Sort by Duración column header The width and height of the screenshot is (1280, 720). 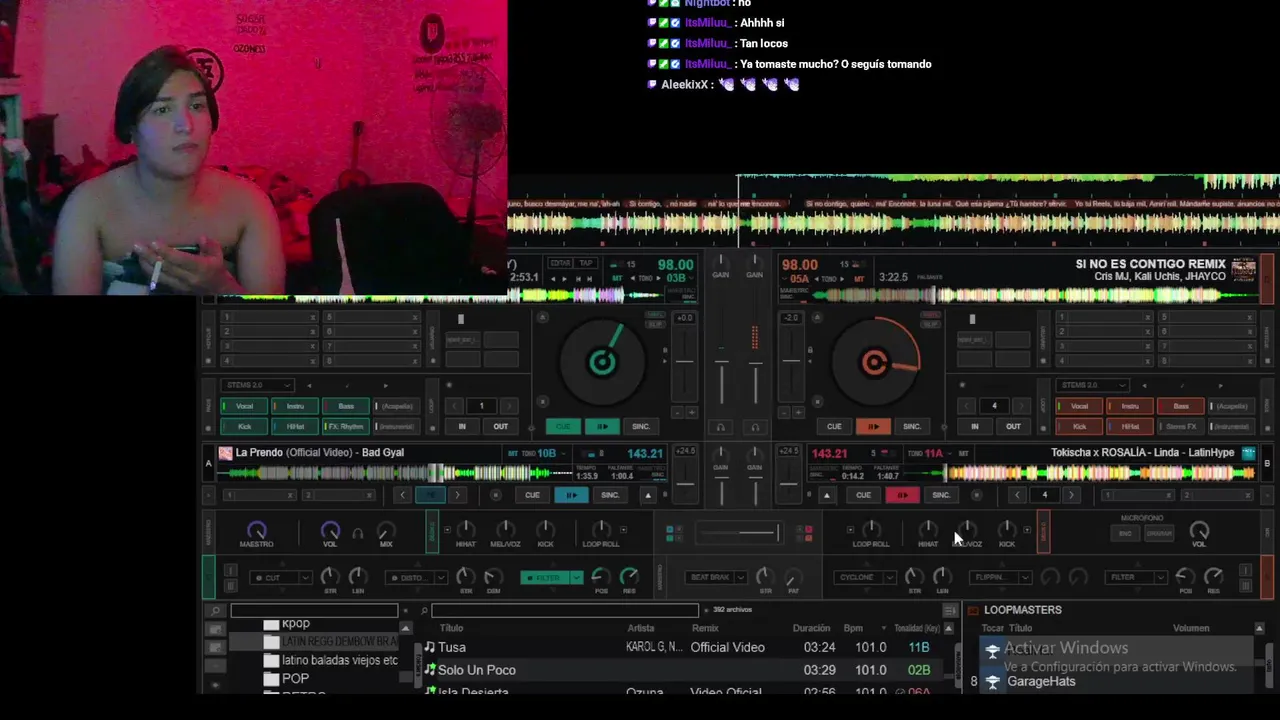811,628
